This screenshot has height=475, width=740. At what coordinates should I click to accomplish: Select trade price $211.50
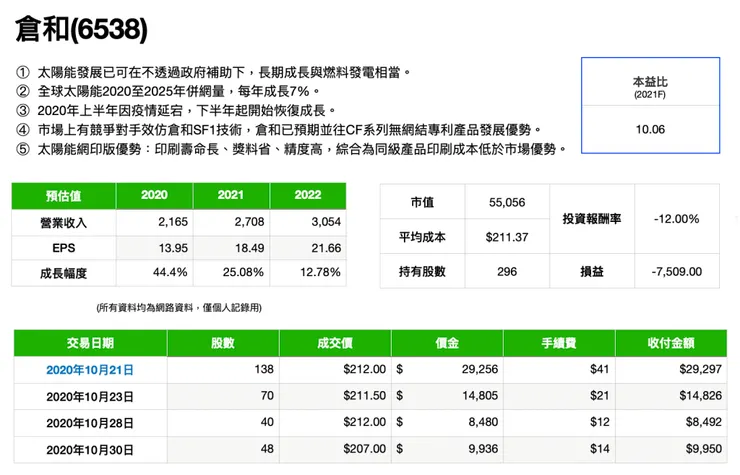coord(364,395)
